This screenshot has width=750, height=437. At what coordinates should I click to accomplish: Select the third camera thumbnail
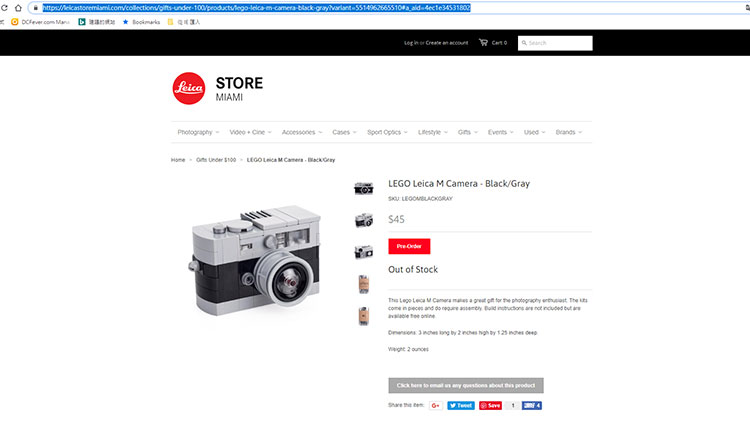pos(364,252)
